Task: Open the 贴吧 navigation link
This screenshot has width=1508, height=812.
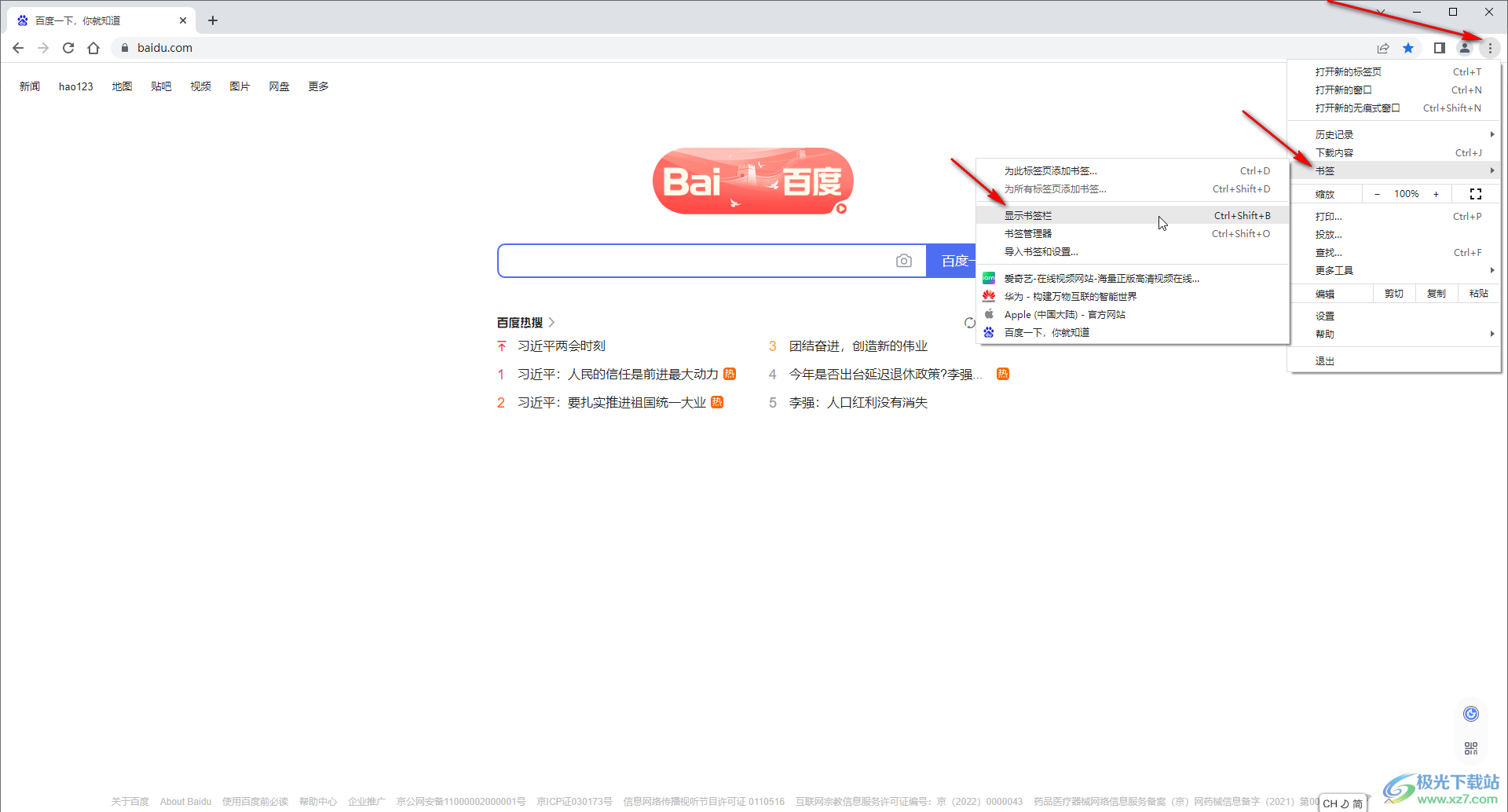Action: (161, 86)
